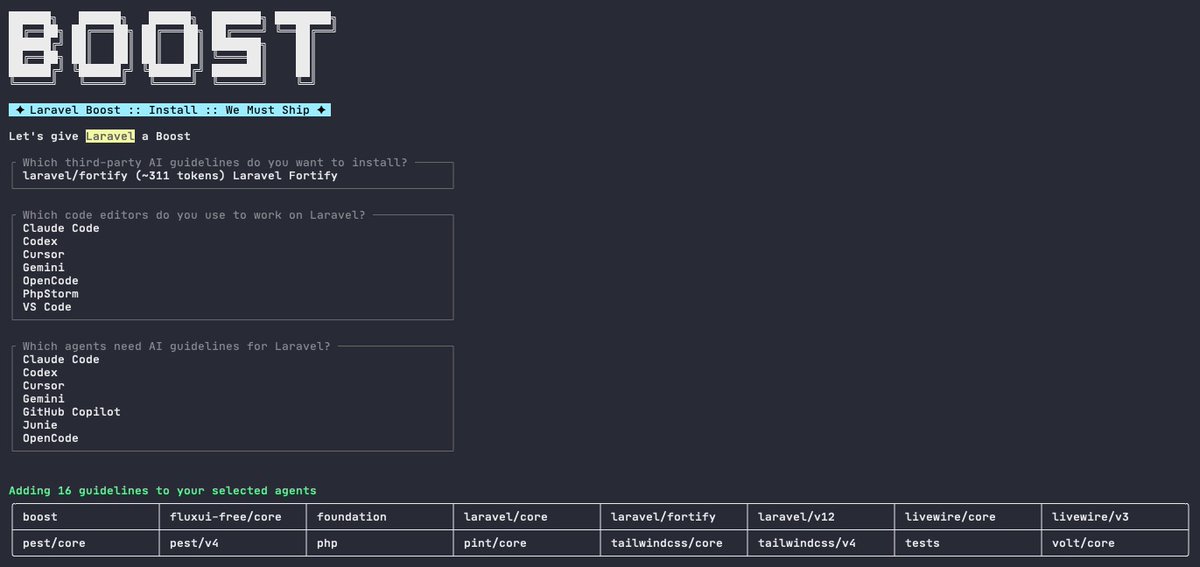Click the "Laravel Boost :: Install :: We Must Ship" banner
This screenshot has width=1200, height=567.
pyautogui.click(x=170, y=110)
